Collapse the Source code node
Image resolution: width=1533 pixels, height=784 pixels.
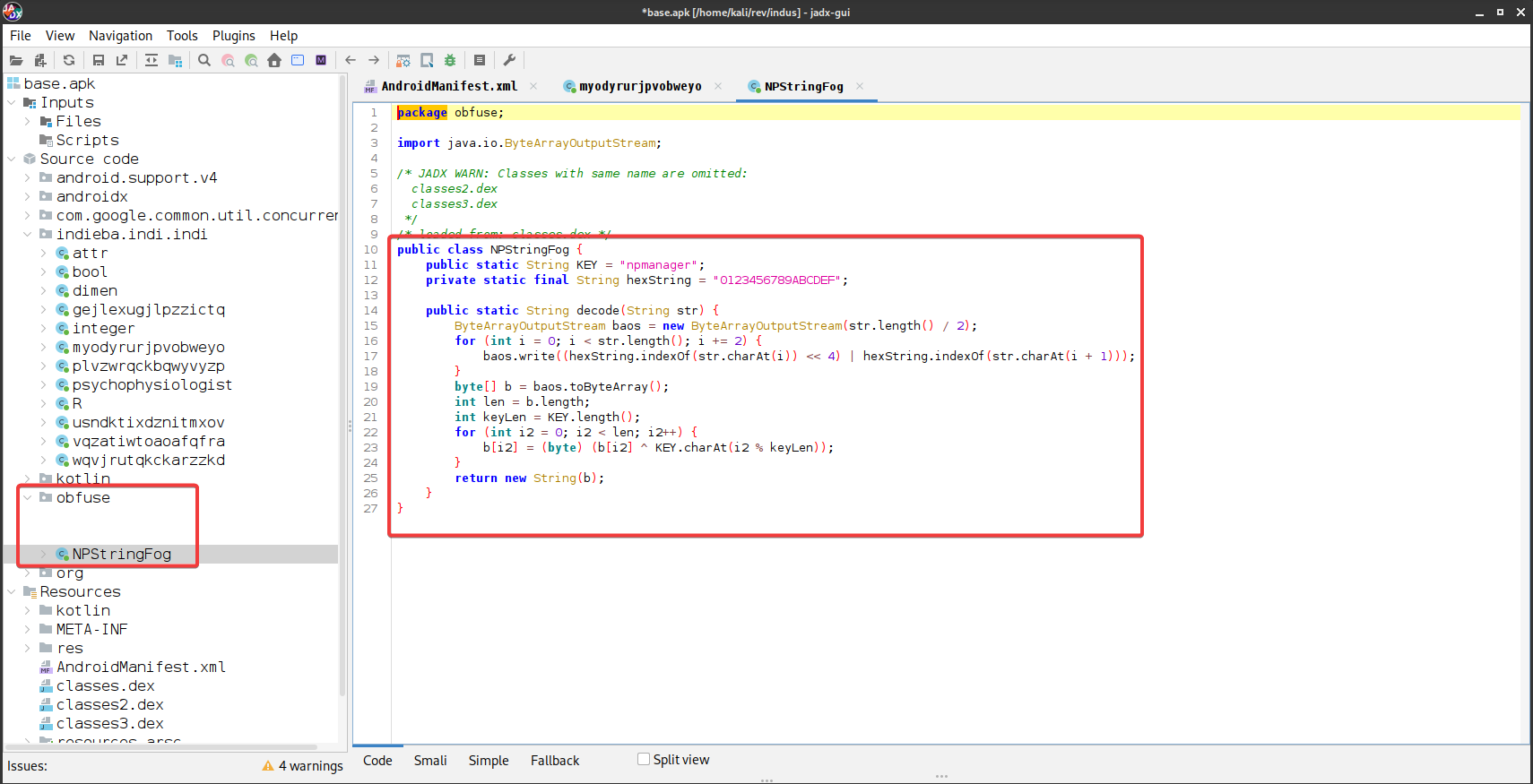tap(12, 159)
